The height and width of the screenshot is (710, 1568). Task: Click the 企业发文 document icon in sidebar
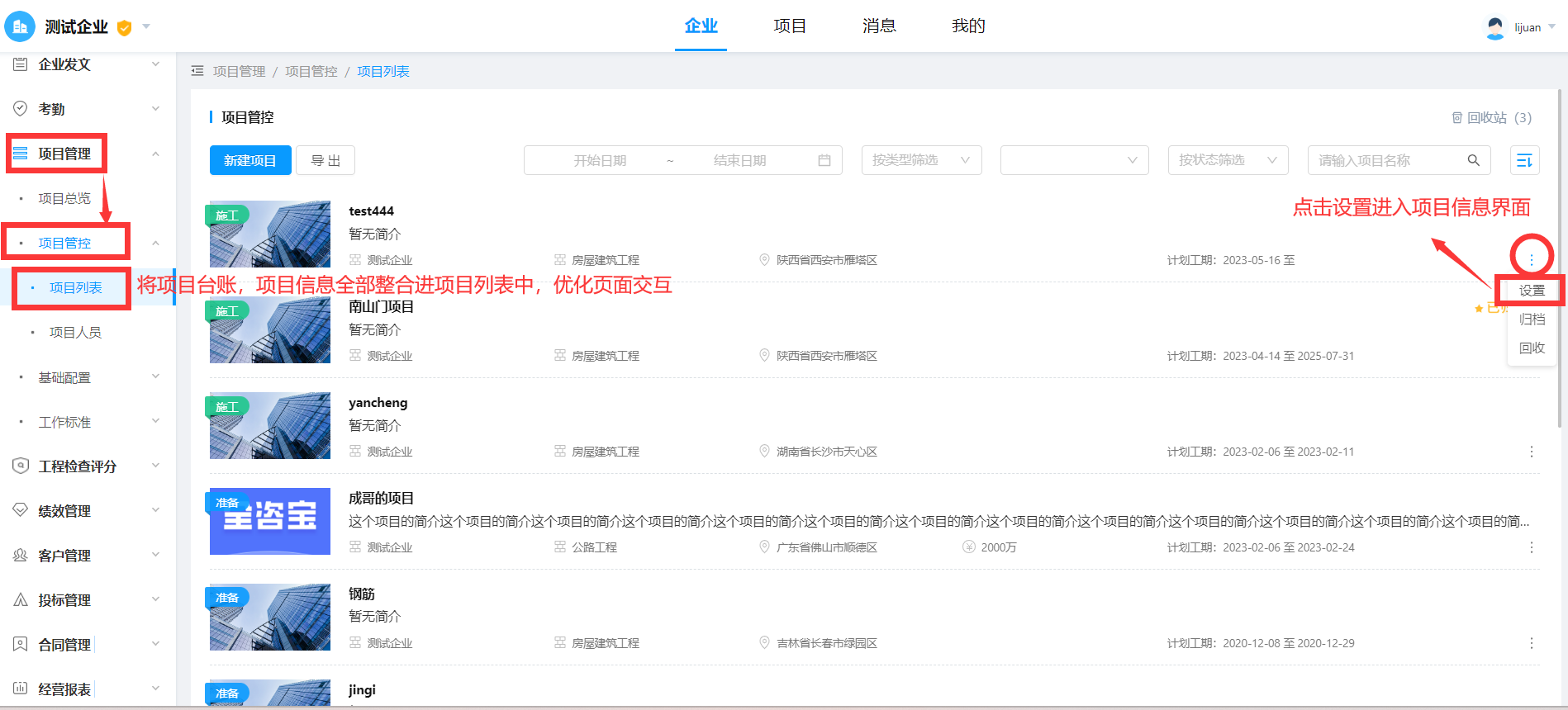coord(21,64)
